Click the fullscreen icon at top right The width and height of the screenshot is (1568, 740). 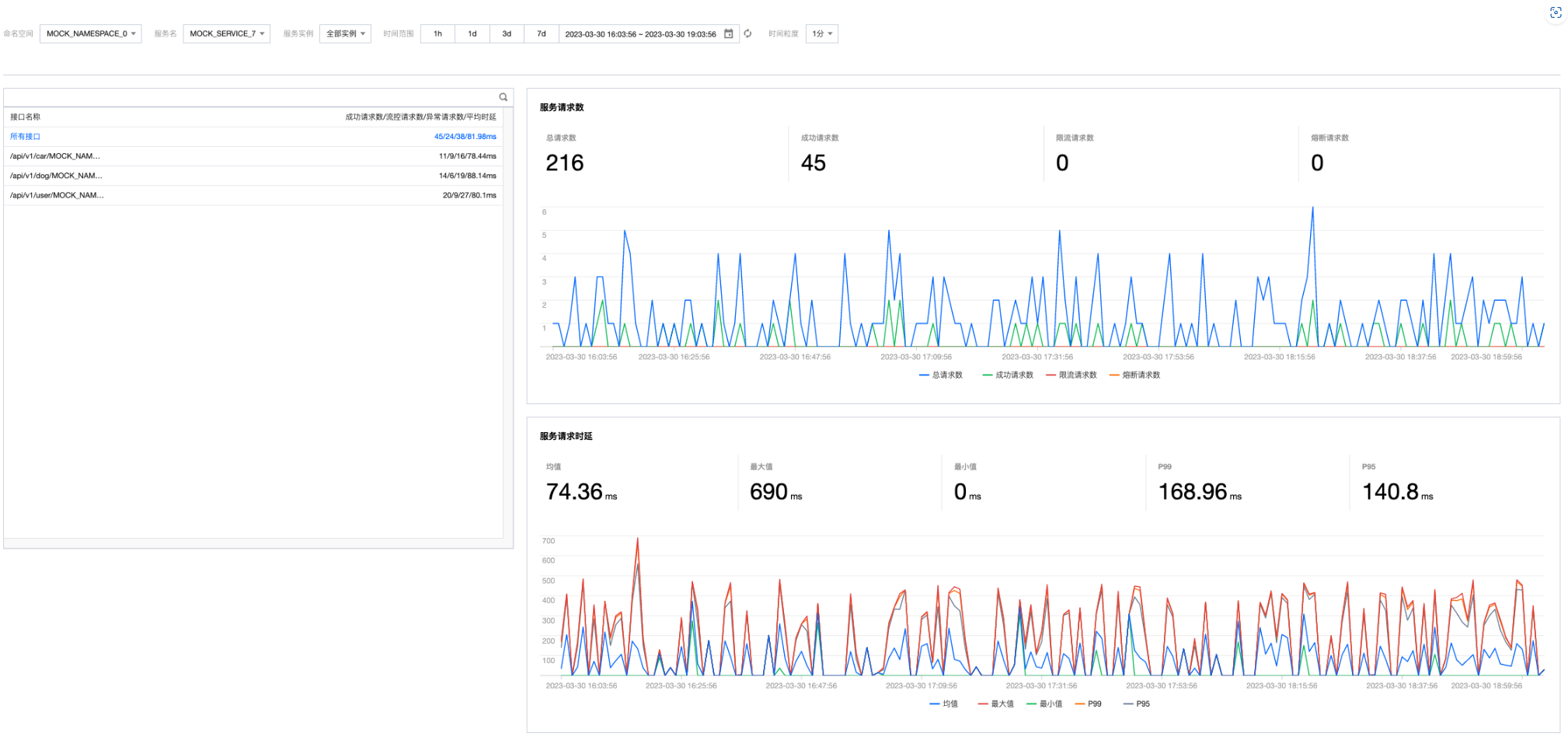coord(1555,12)
